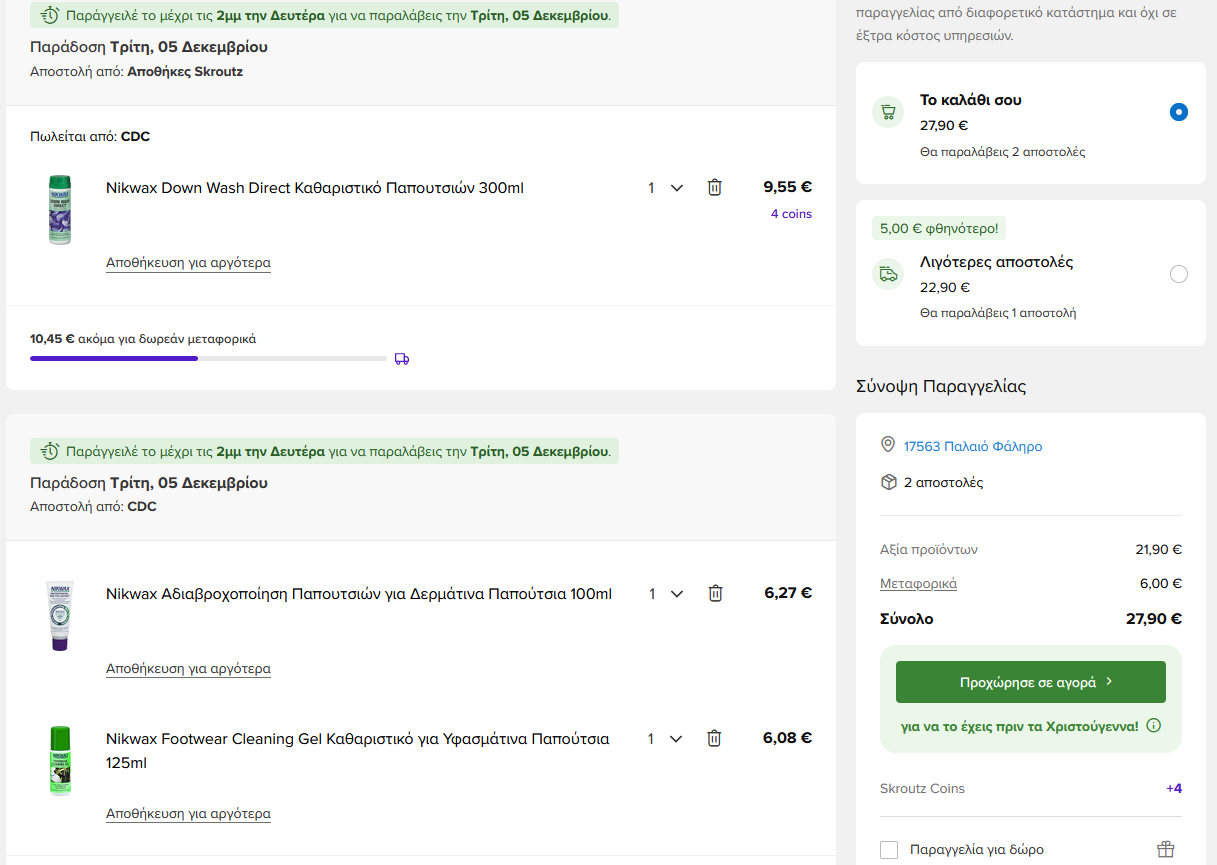
Task: Click the Μεταφορικά shipping cost link
Action: (x=918, y=584)
